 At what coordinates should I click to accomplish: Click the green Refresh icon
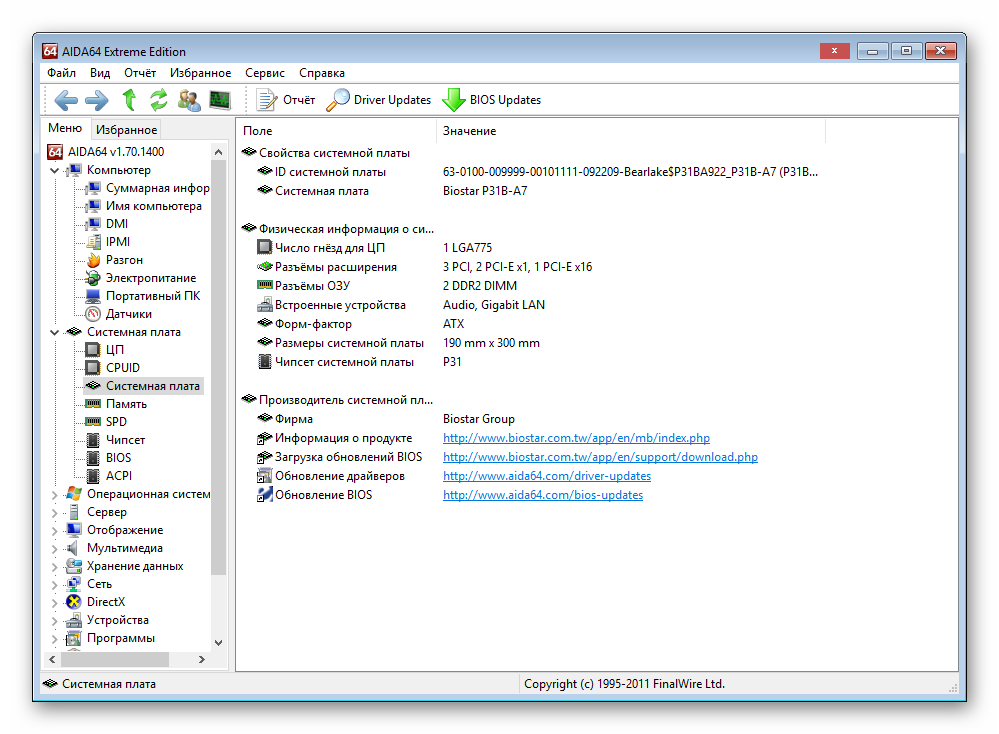pos(158,100)
